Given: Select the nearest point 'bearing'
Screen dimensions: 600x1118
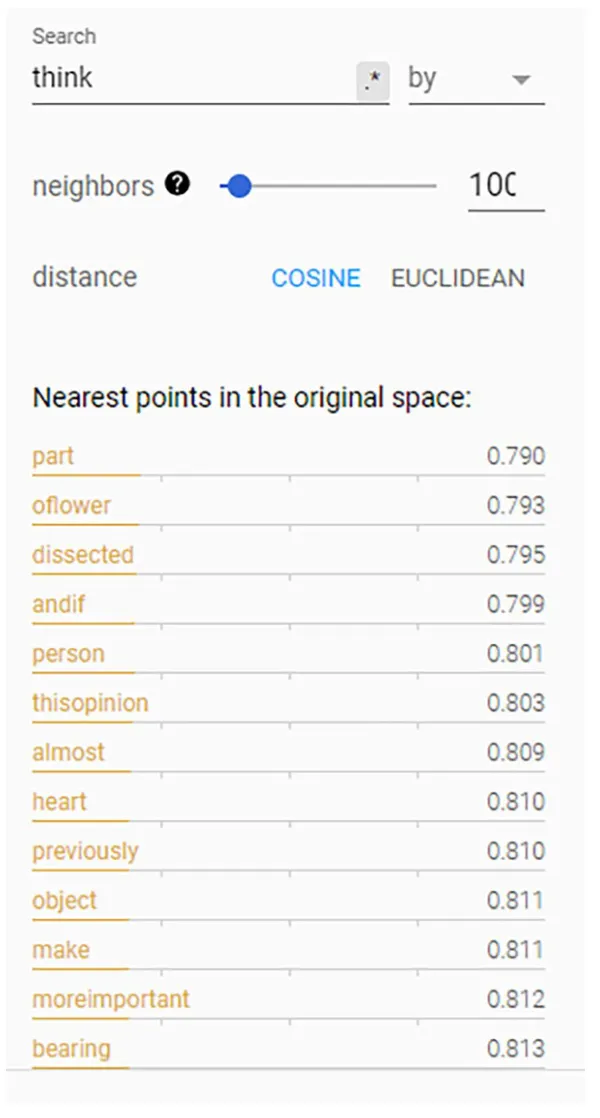Looking at the screenshot, I should tap(71, 1048).
